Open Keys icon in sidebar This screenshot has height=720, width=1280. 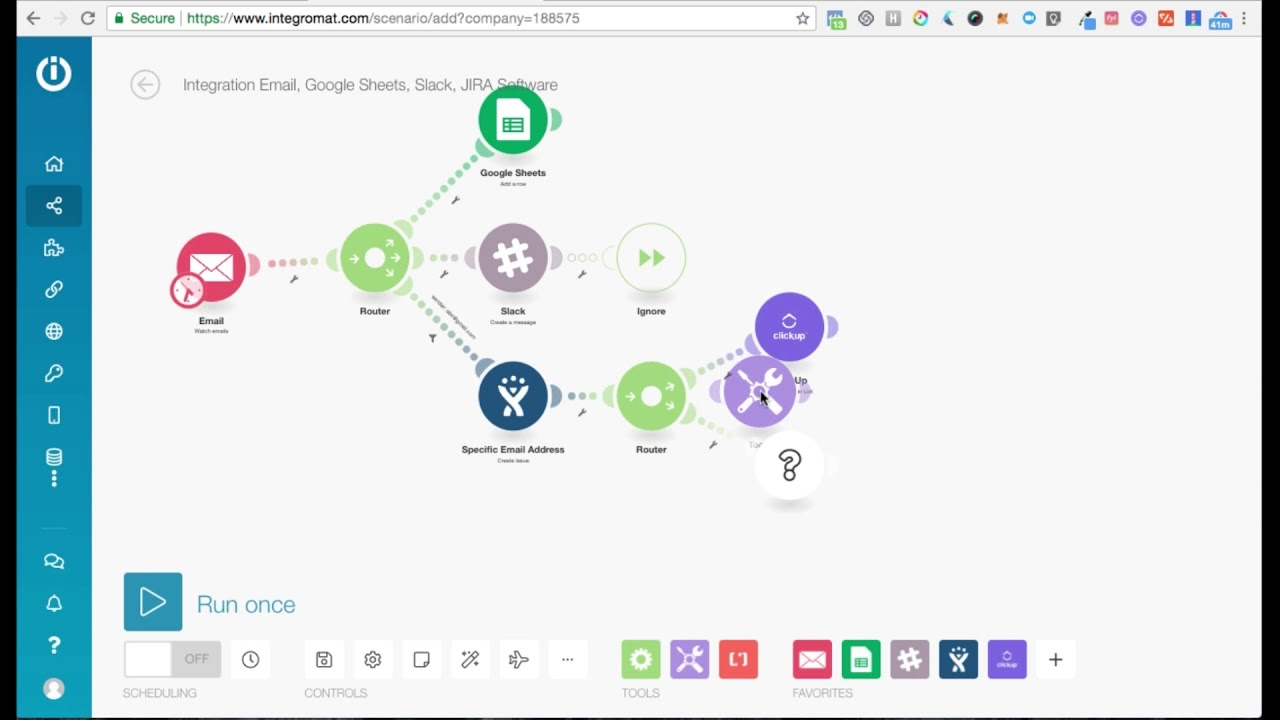54,373
